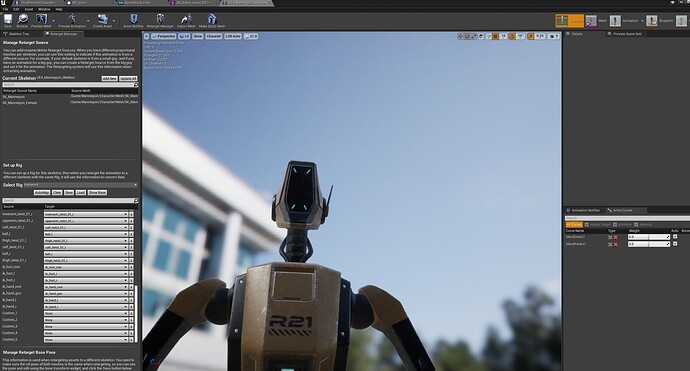690x371 pixels.
Task: Click the Preview Mesh toolbar icon
Action: tap(41, 19)
